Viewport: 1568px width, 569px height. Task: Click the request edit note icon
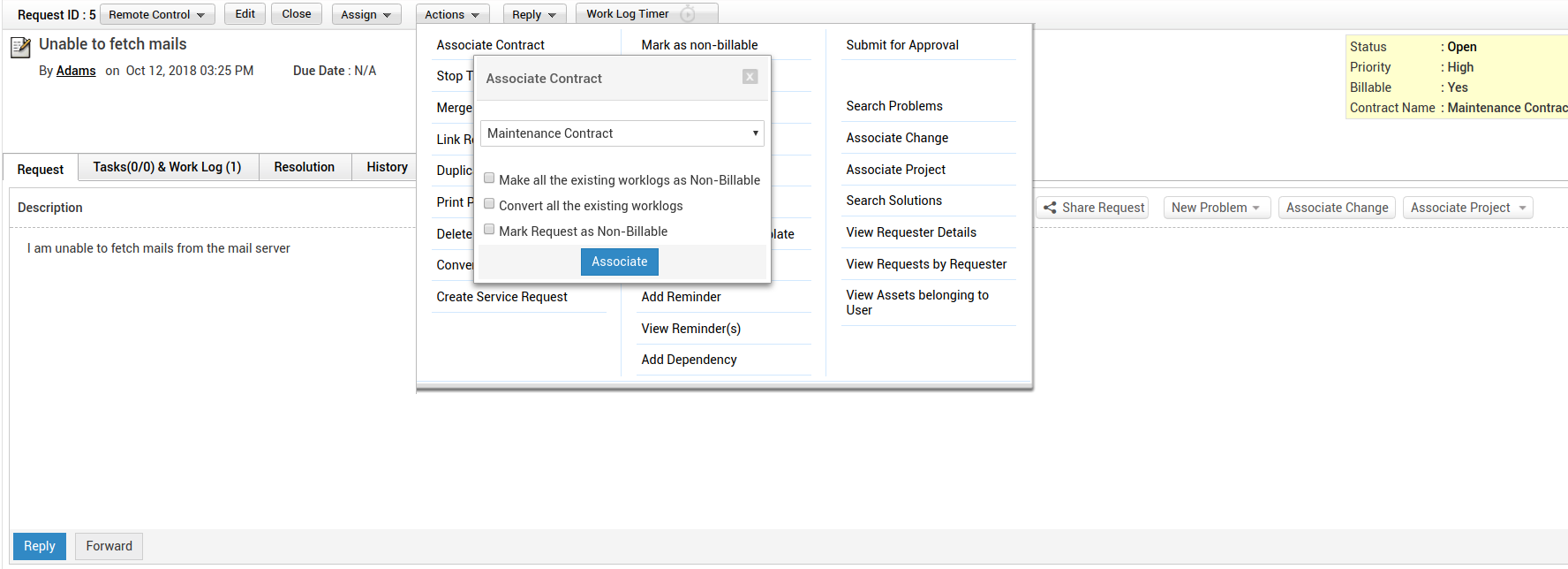coord(20,47)
